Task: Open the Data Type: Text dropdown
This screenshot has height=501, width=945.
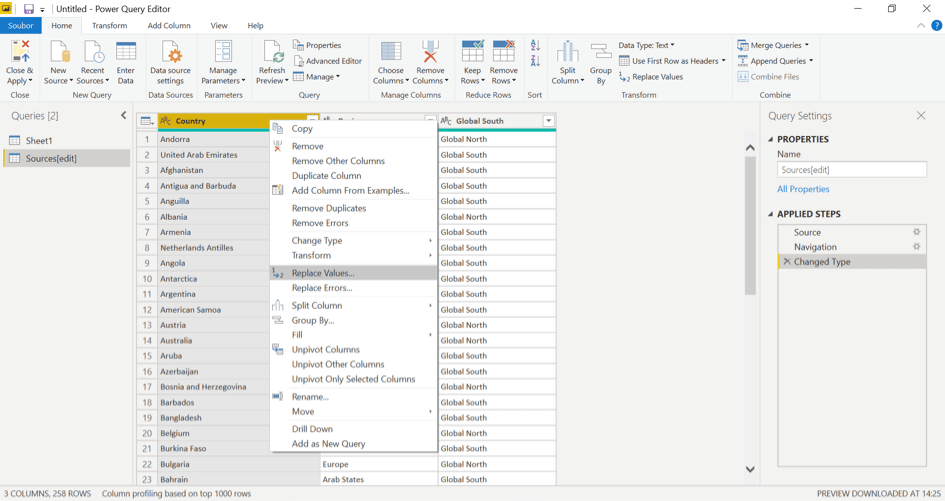Action: (x=646, y=45)
